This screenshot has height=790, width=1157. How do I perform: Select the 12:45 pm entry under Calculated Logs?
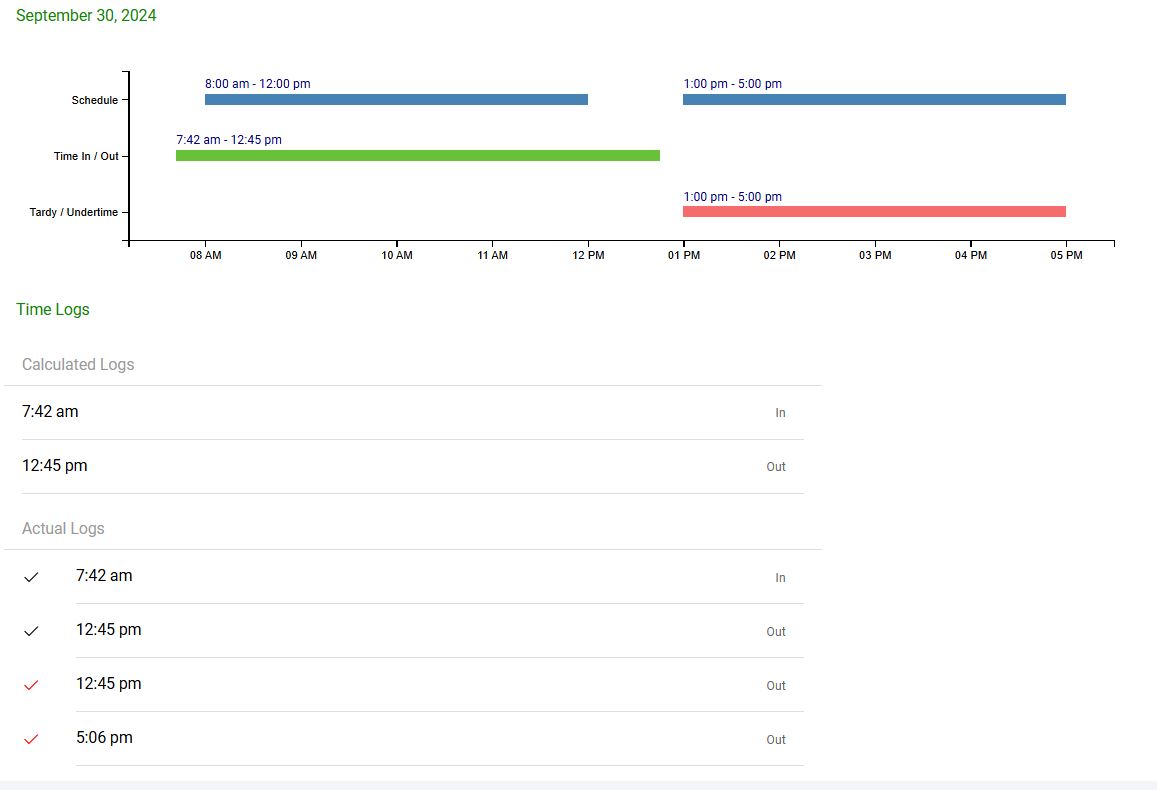[x=55, y=466]
